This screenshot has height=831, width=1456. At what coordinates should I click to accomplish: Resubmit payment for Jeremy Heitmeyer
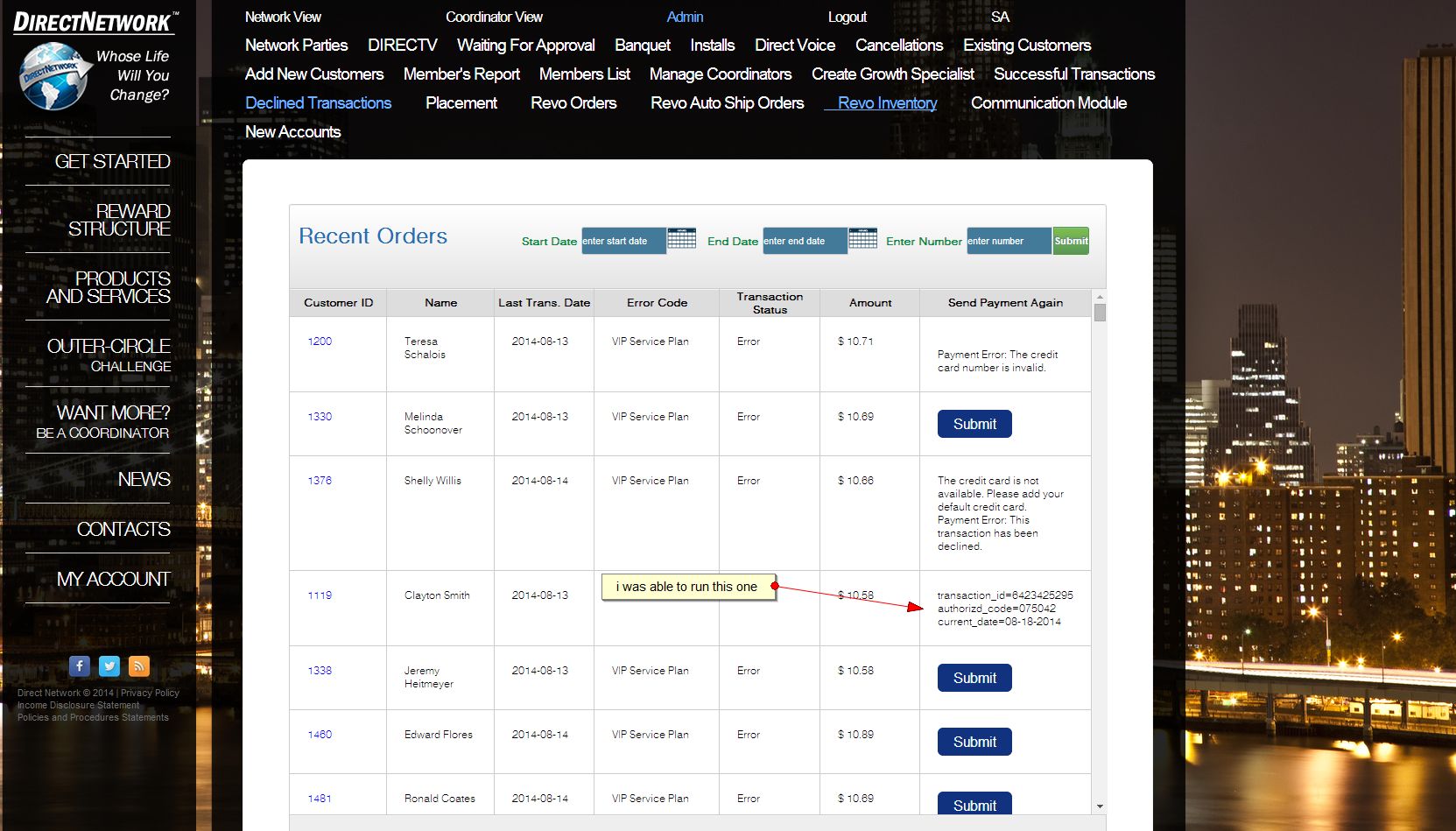point(974,678)
